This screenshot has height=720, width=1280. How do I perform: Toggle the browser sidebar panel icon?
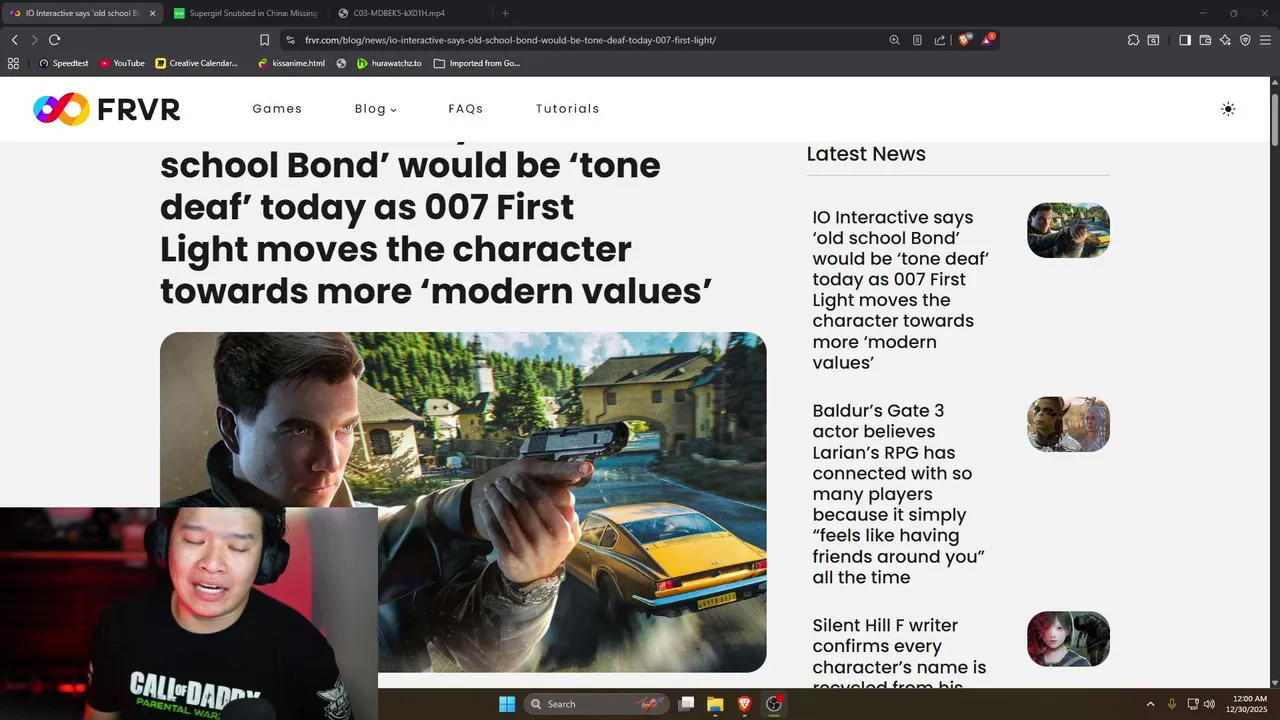(x=1185, y=40)
